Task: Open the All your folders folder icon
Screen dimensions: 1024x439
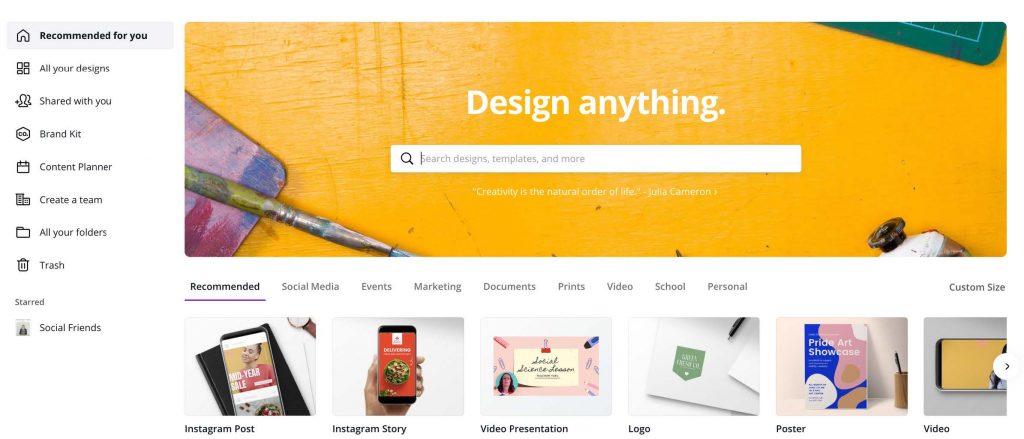Action: [23, 232]
